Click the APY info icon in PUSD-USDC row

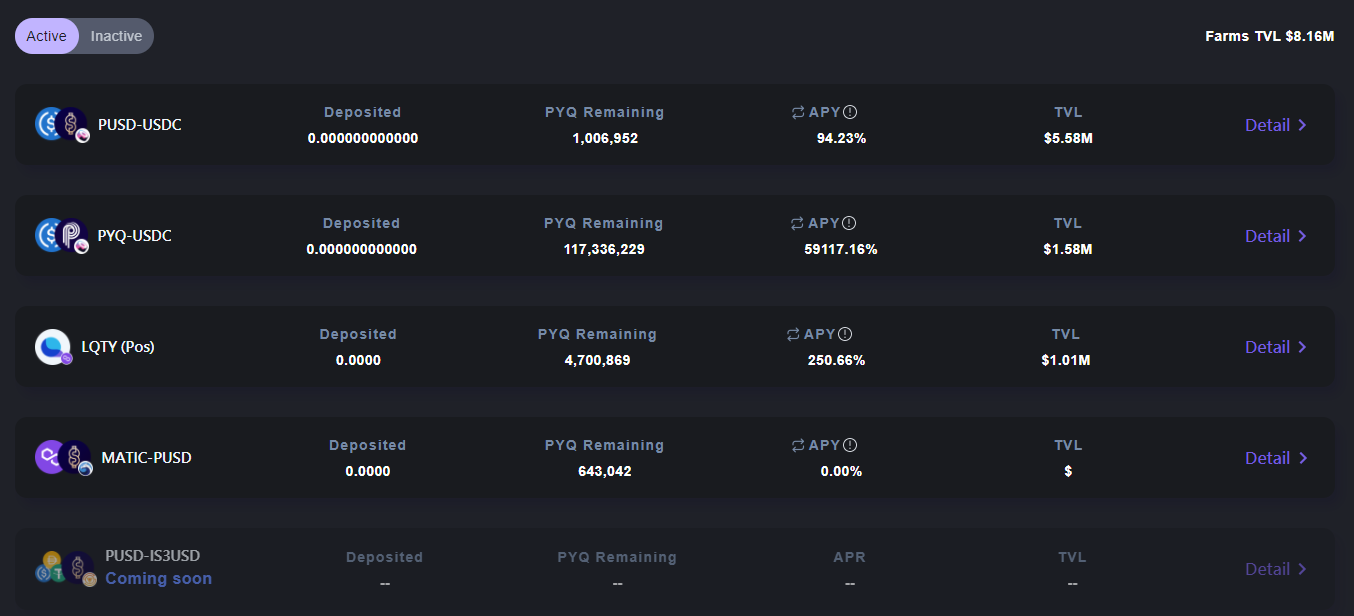coord(850,112)
